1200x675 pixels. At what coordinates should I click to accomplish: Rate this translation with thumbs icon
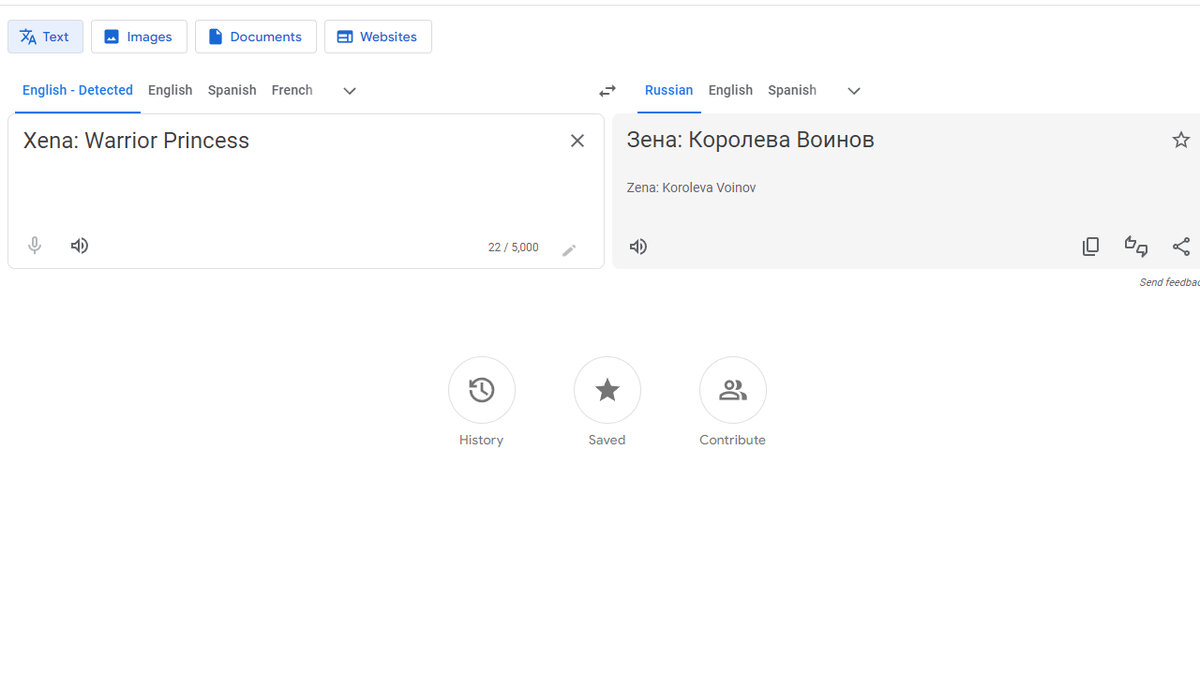click(1136, 247)
